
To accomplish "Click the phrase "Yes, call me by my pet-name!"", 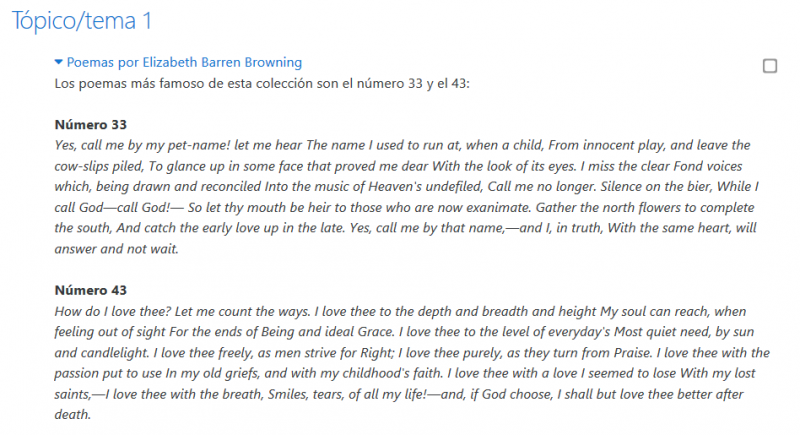I will point(137,145).
